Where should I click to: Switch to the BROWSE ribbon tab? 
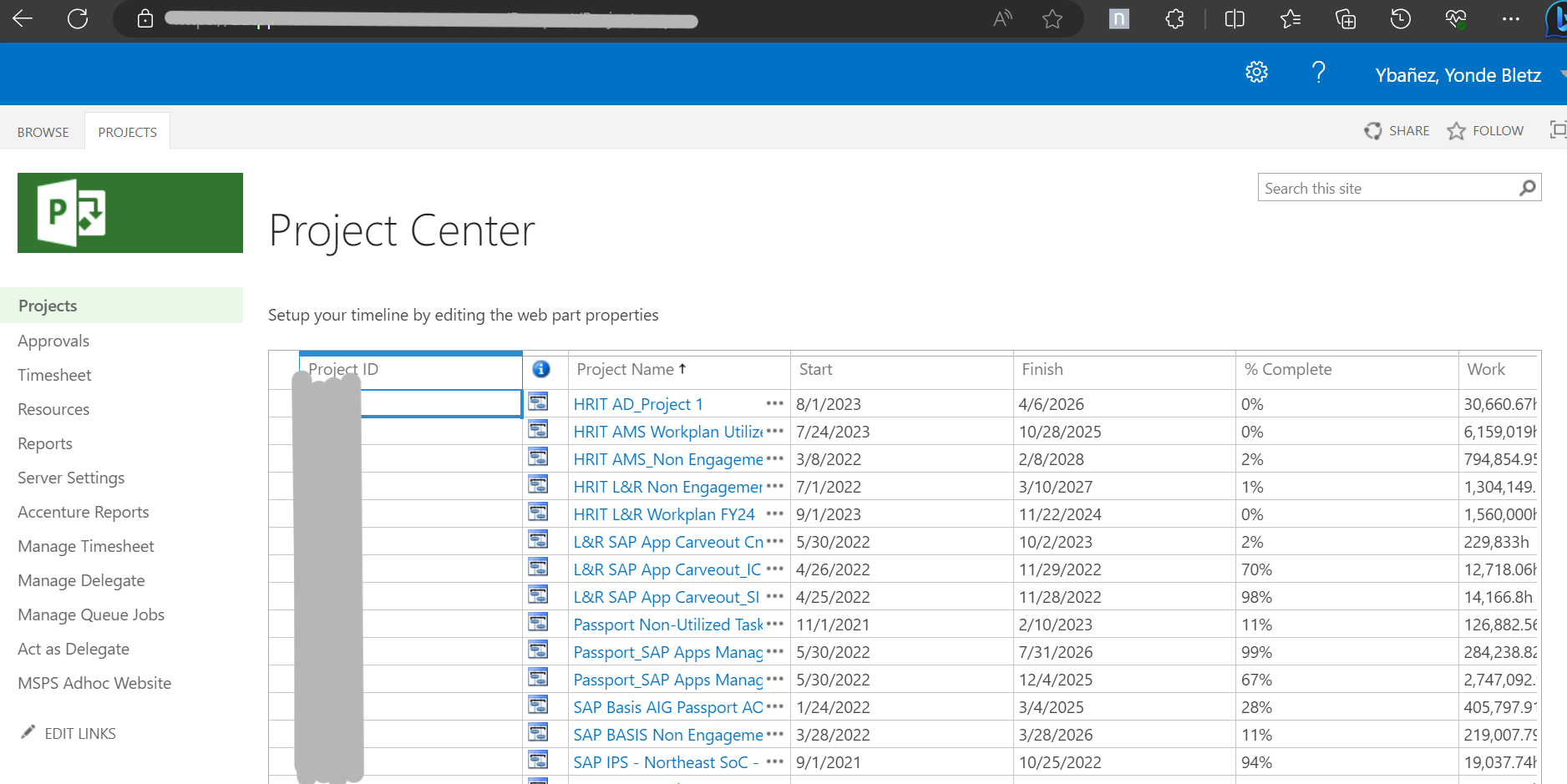[x=43, y=132]
